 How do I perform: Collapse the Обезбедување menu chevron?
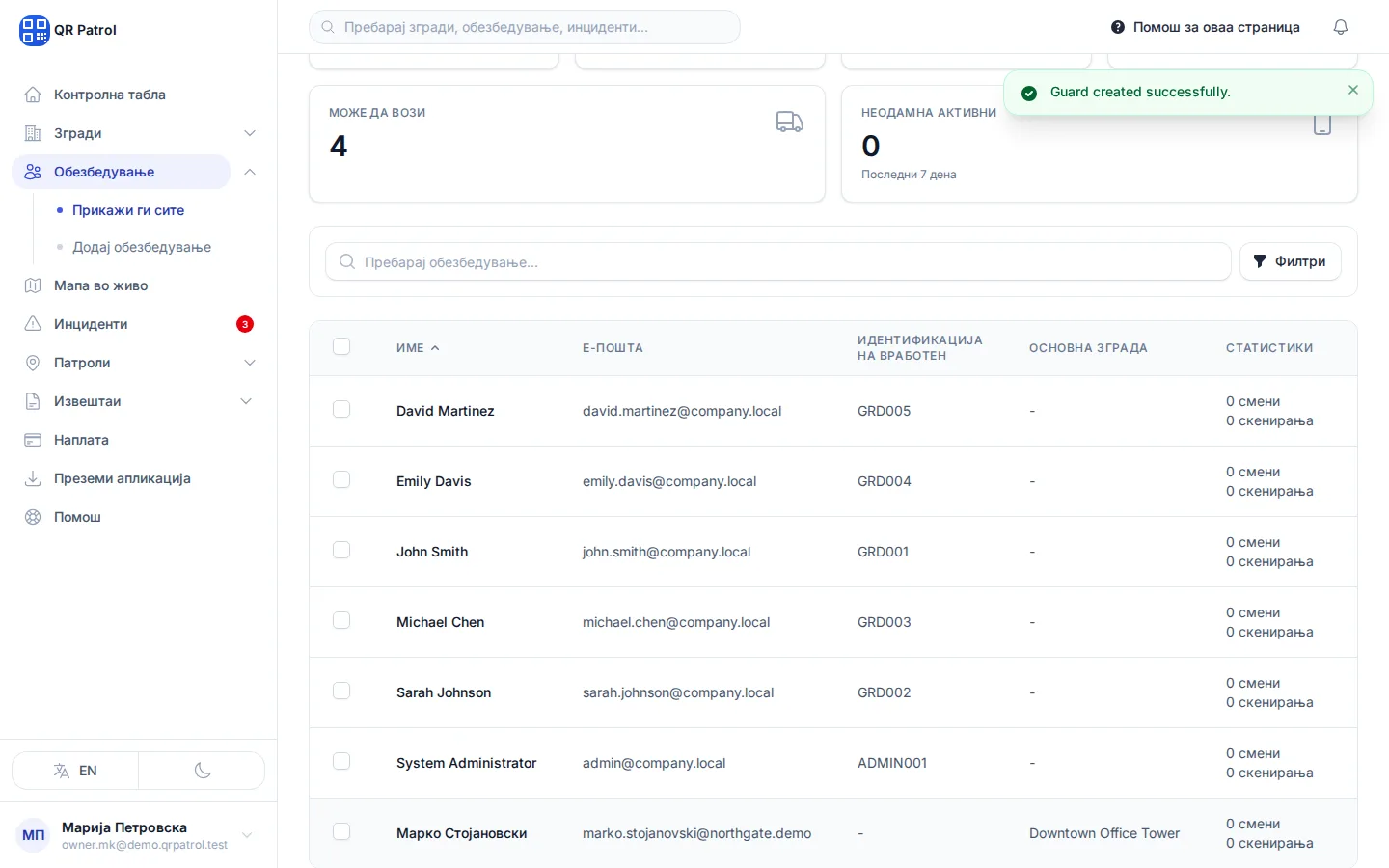click(x=250, y=172)
